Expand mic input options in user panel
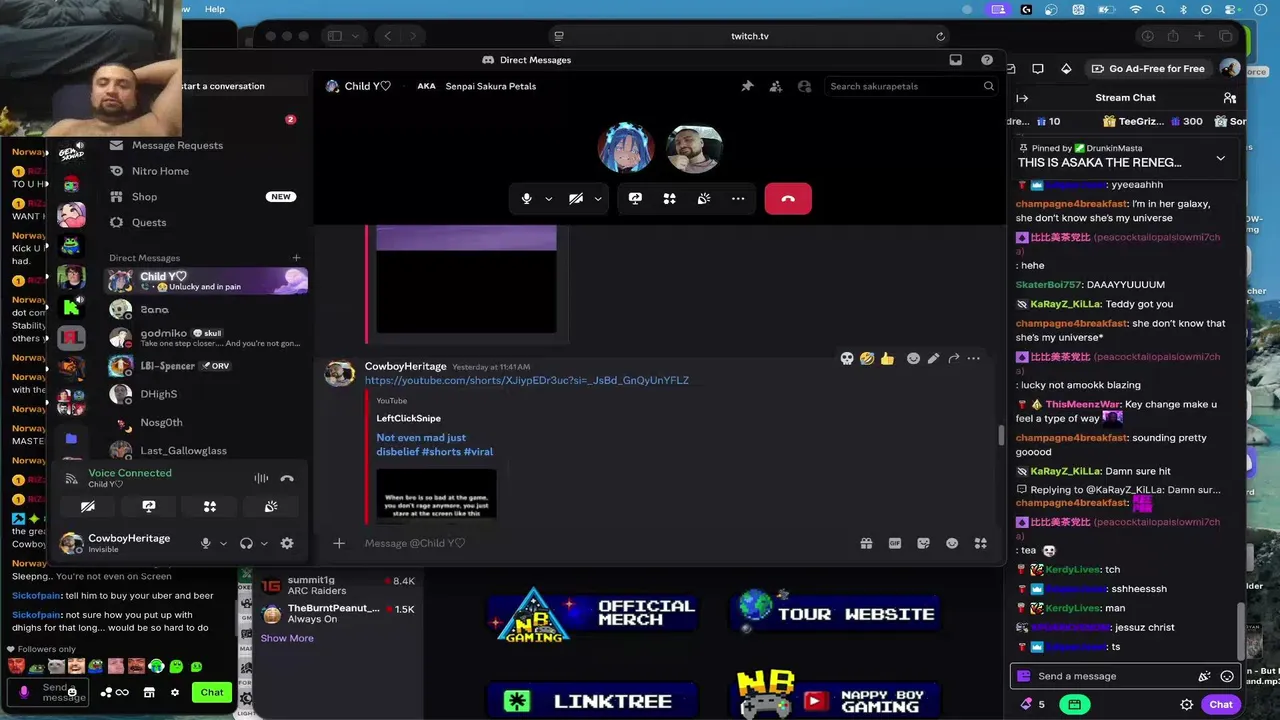1280x720 pixels. 223,543
